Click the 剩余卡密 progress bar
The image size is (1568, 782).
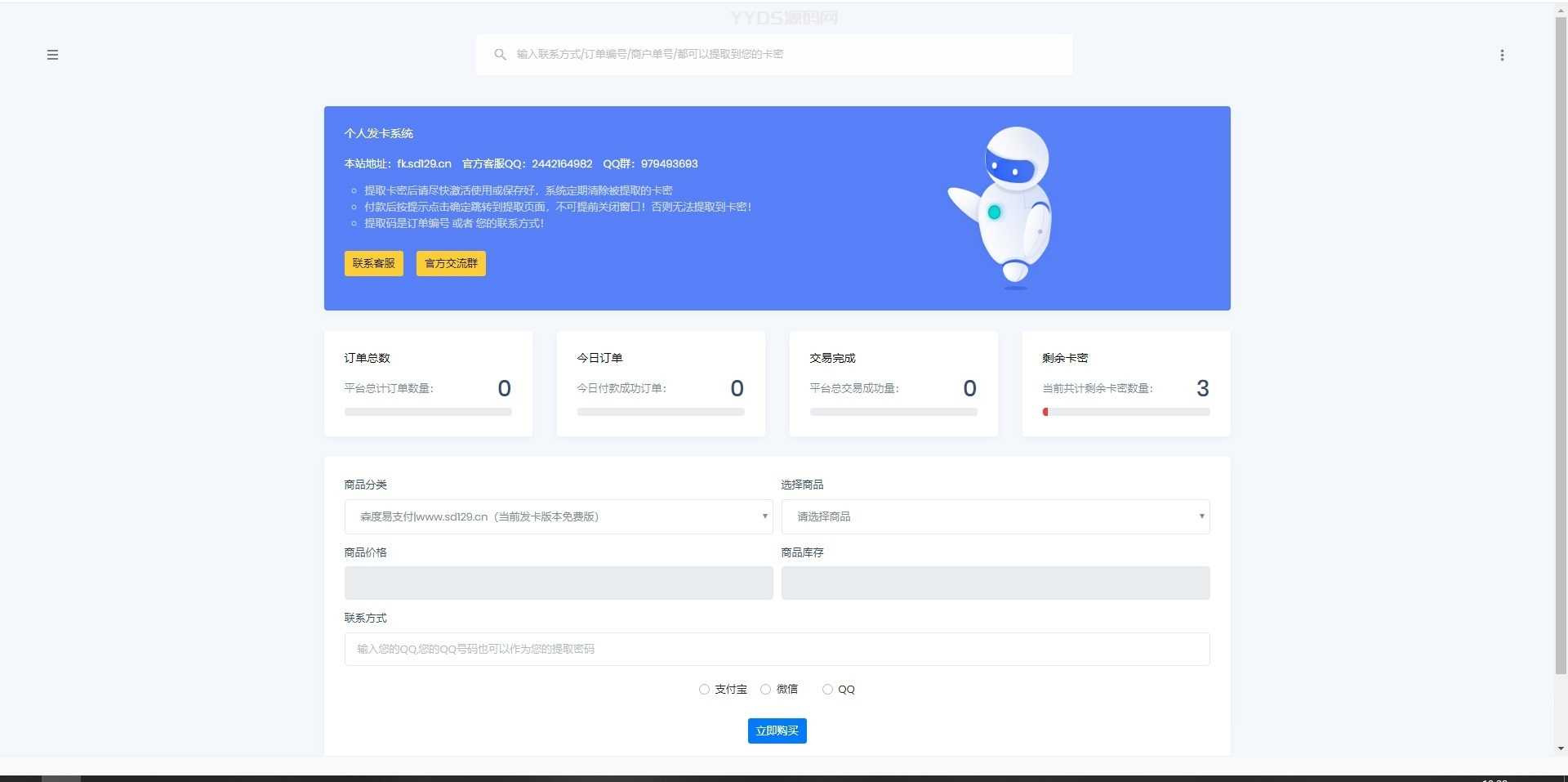[x=1125, y=412]
